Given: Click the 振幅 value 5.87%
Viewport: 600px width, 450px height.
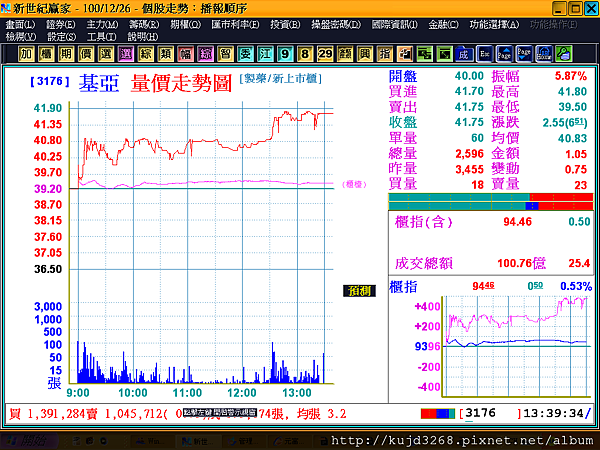Looking at the screenshot, I should point(571,76).
